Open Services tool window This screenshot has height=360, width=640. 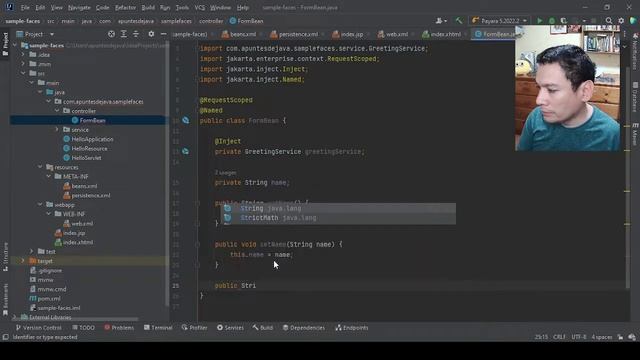230,328
